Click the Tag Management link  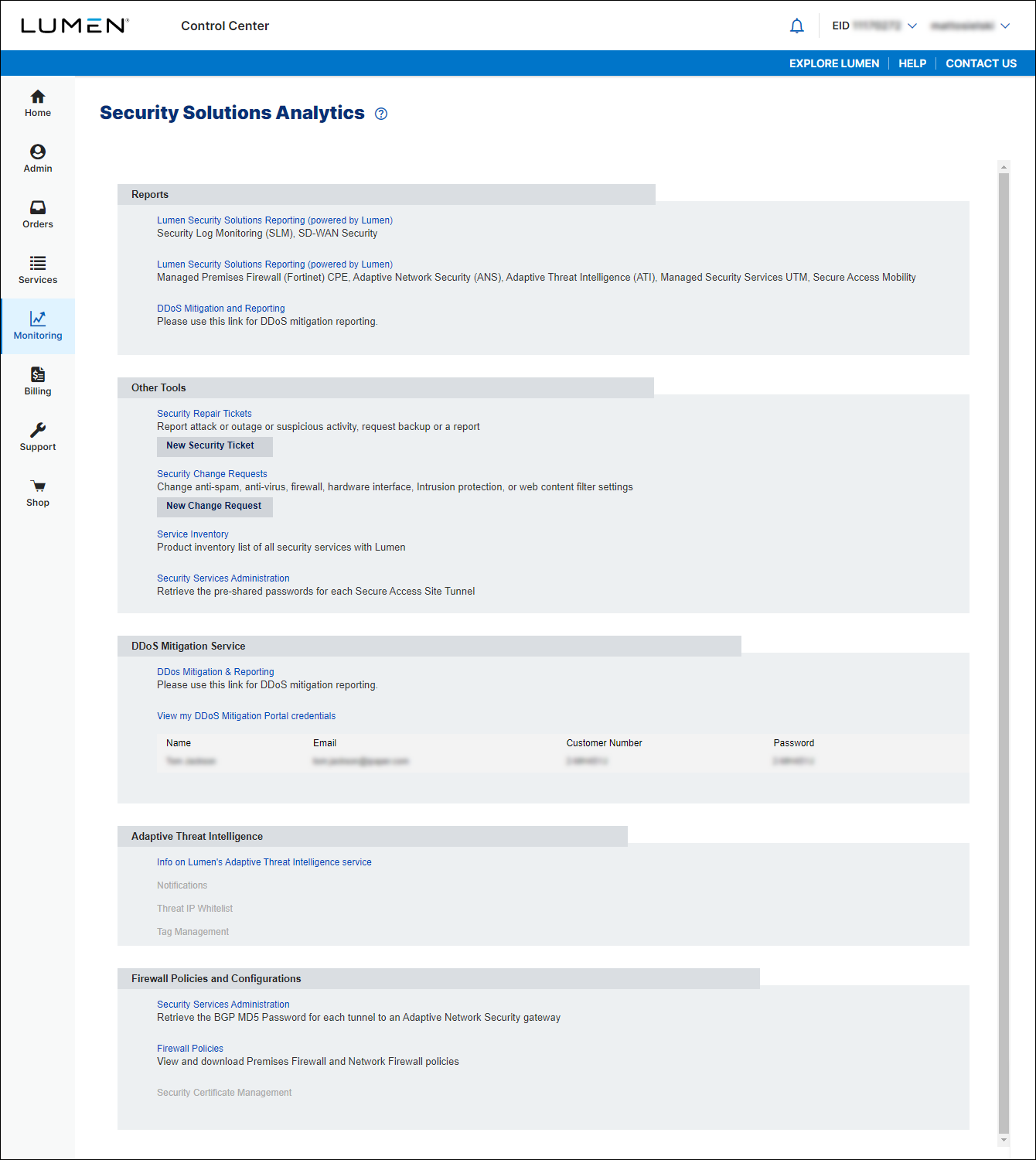193,932
